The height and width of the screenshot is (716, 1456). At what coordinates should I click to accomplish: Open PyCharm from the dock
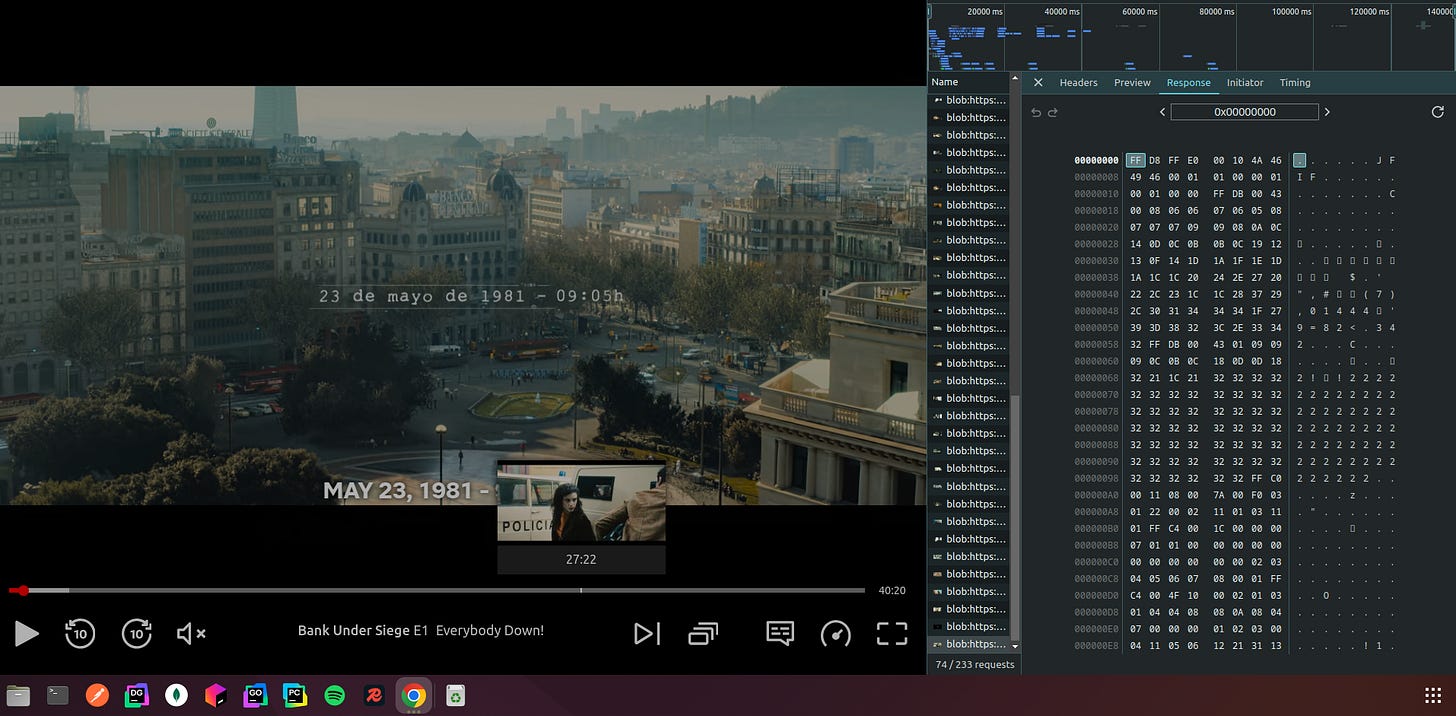pyautogui.click(x=295, y=695)
